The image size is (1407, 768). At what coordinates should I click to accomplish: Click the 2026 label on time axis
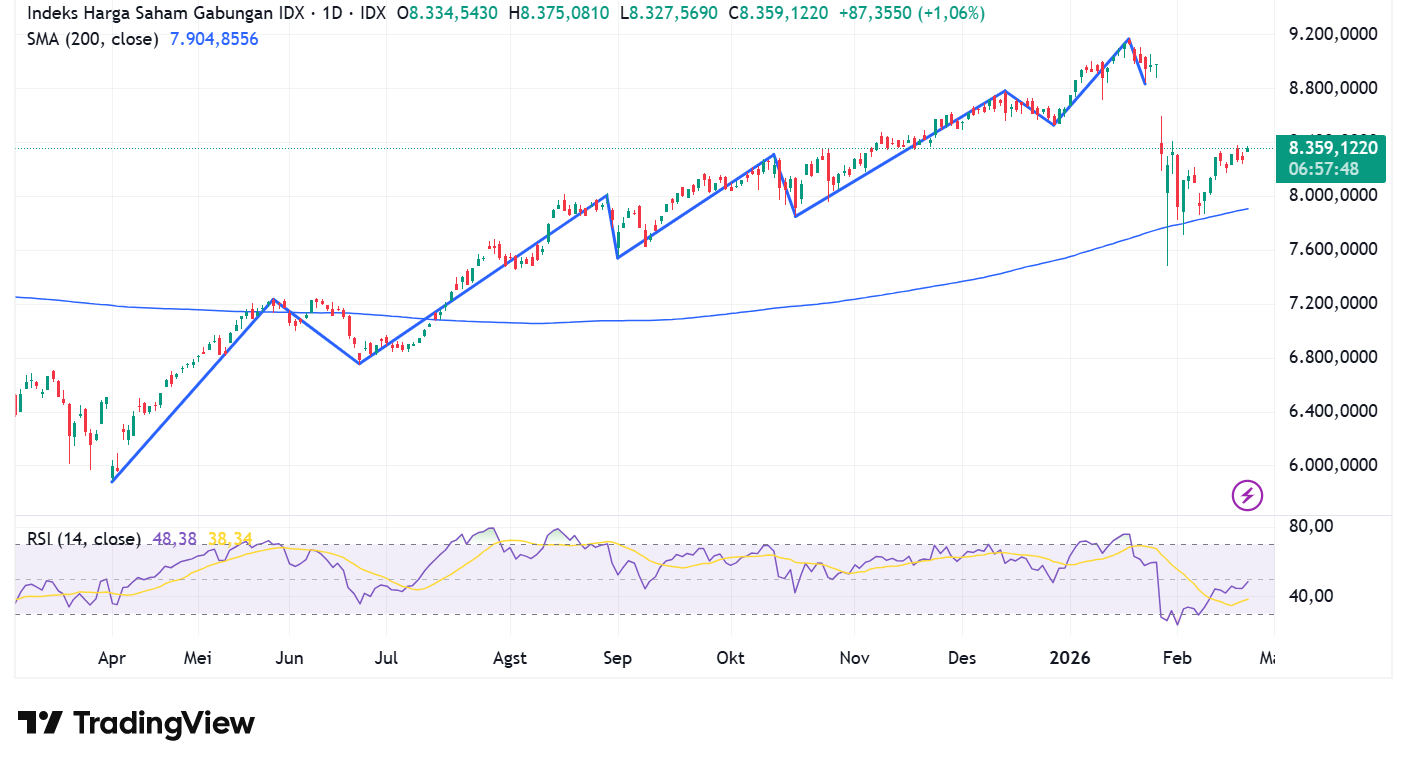click(x=1071, y=658)
